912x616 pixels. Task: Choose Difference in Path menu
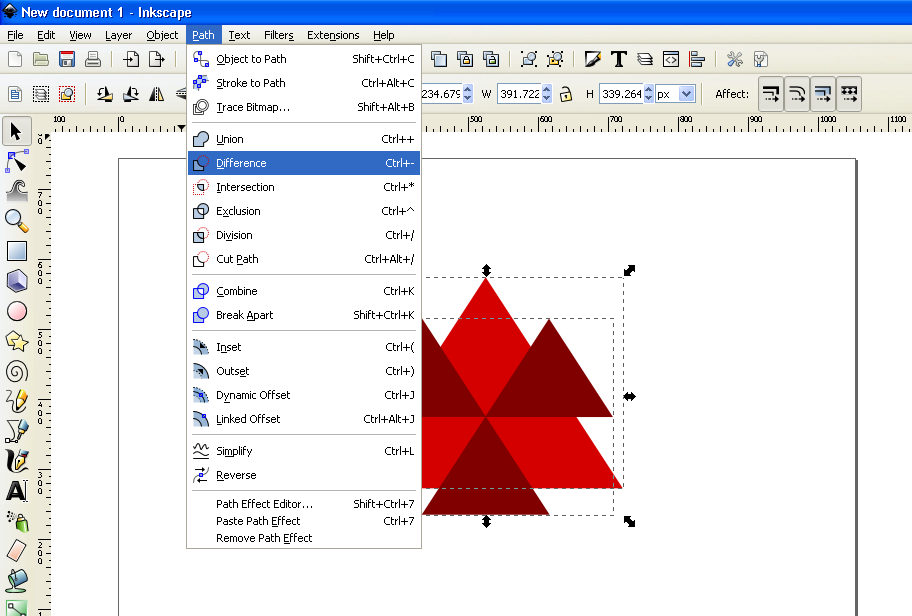304,163
